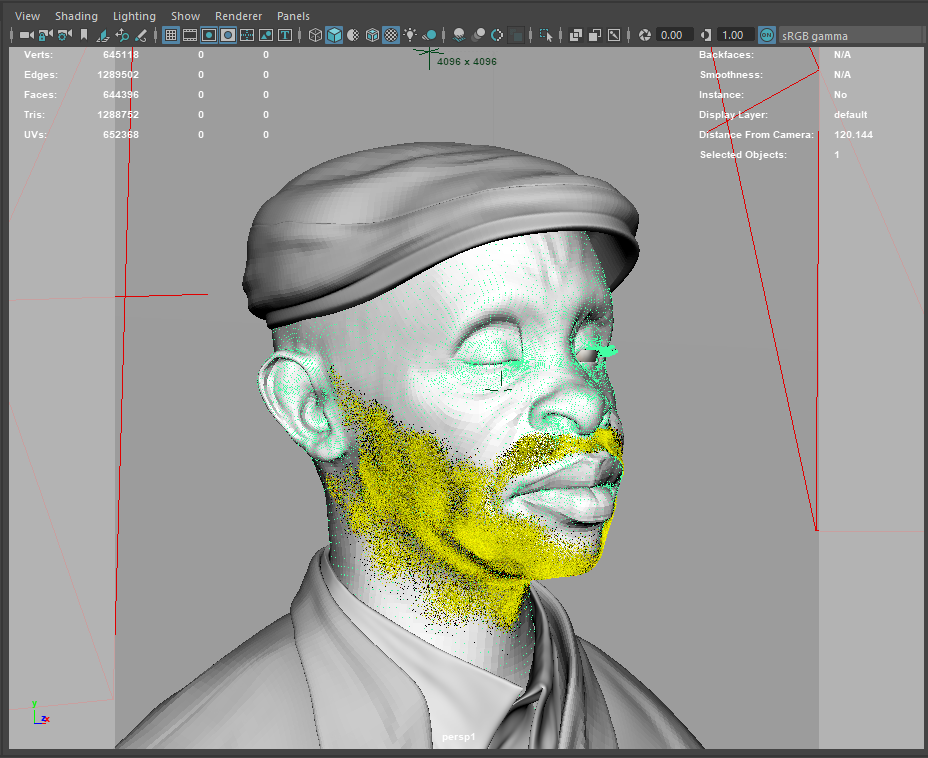Click the Tris: label in the HUD

(34, 115)
